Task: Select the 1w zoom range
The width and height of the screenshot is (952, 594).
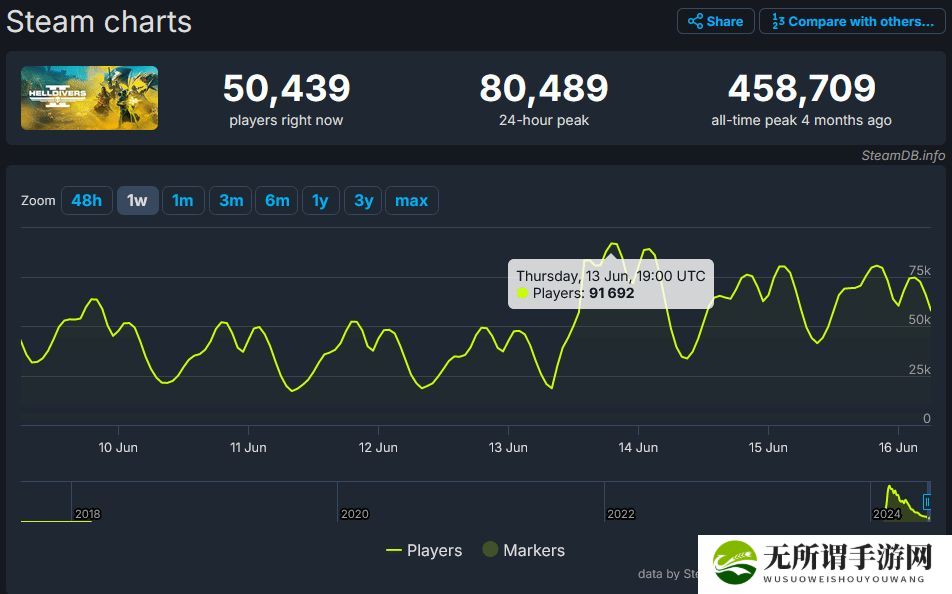Action: click(x=137, y=200)
